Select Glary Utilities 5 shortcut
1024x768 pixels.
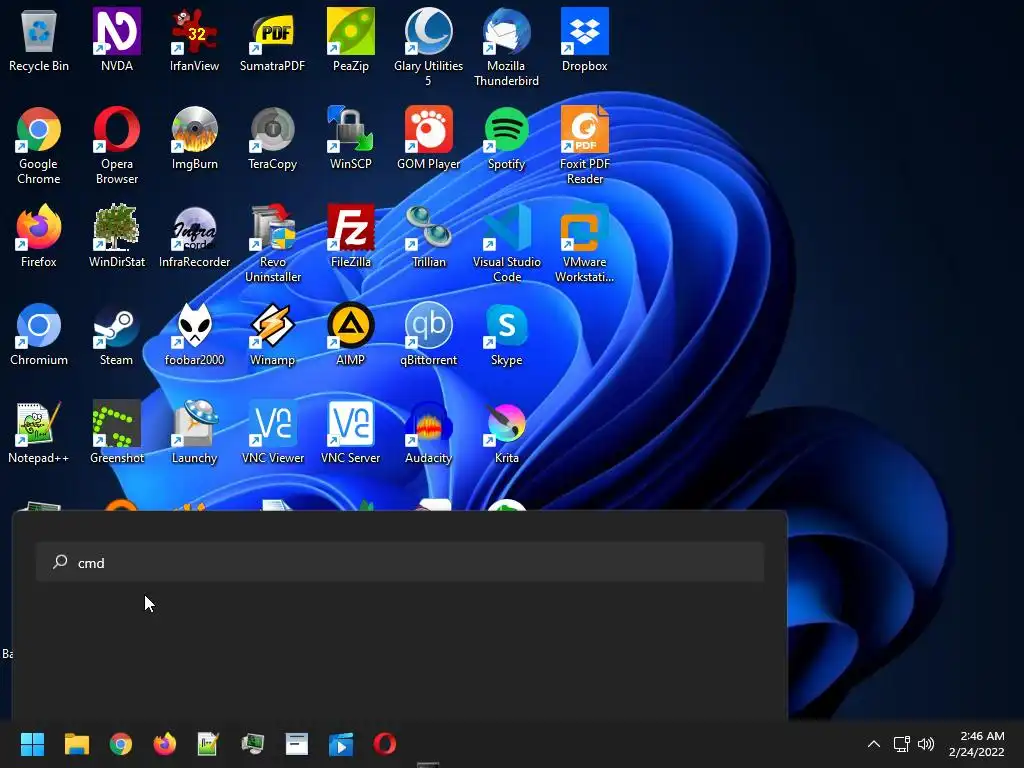428,47
